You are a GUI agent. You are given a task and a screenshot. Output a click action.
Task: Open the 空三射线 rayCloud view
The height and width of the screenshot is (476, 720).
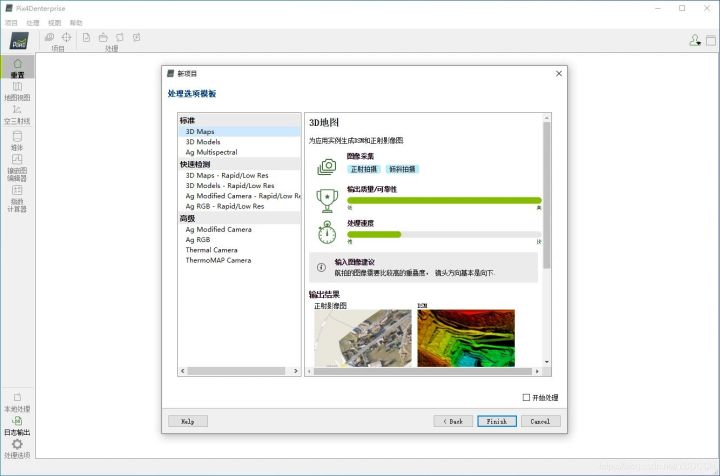(x=17, y=115)
